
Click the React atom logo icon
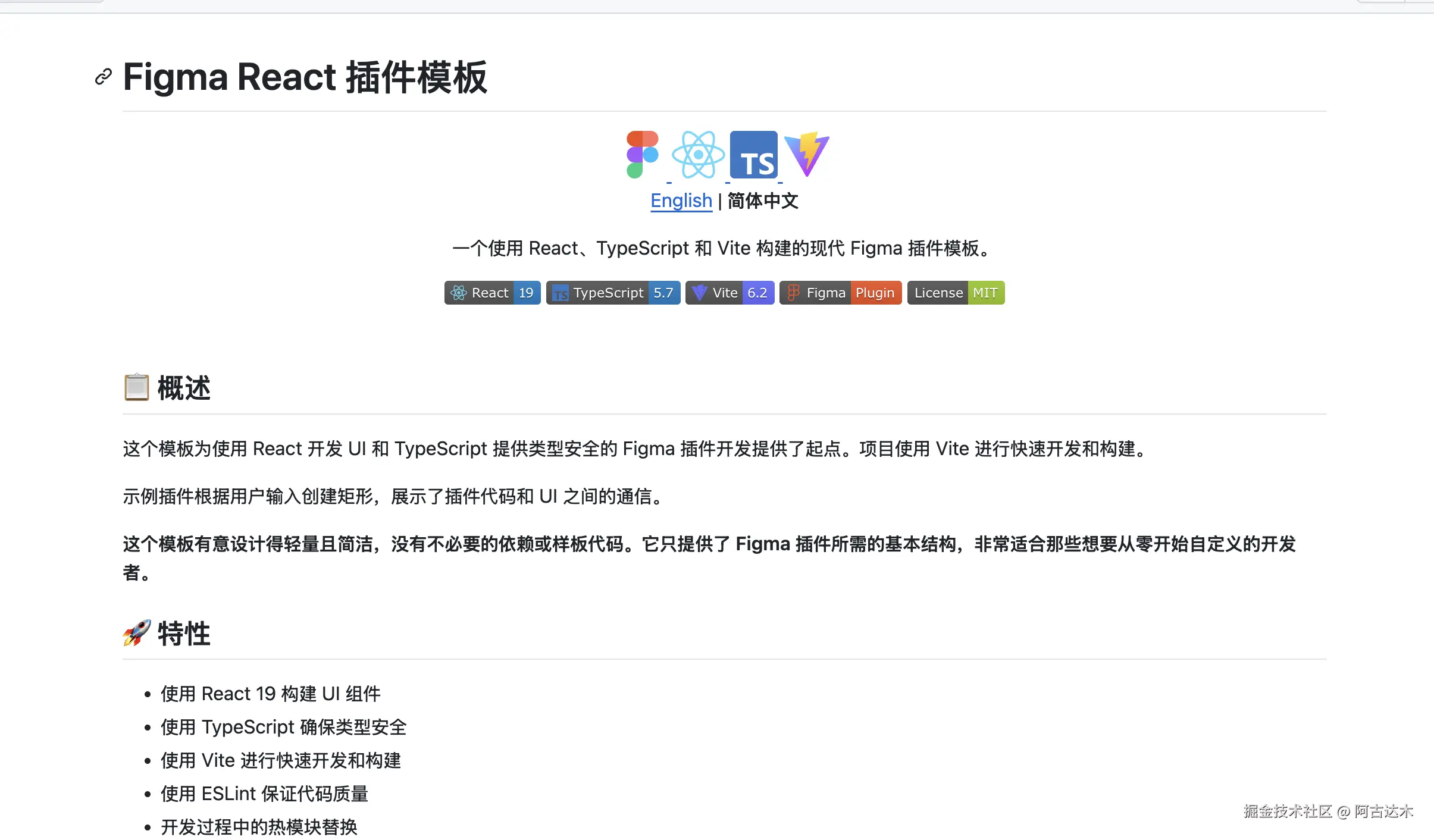pyautogui.click(x=698, y=155)
